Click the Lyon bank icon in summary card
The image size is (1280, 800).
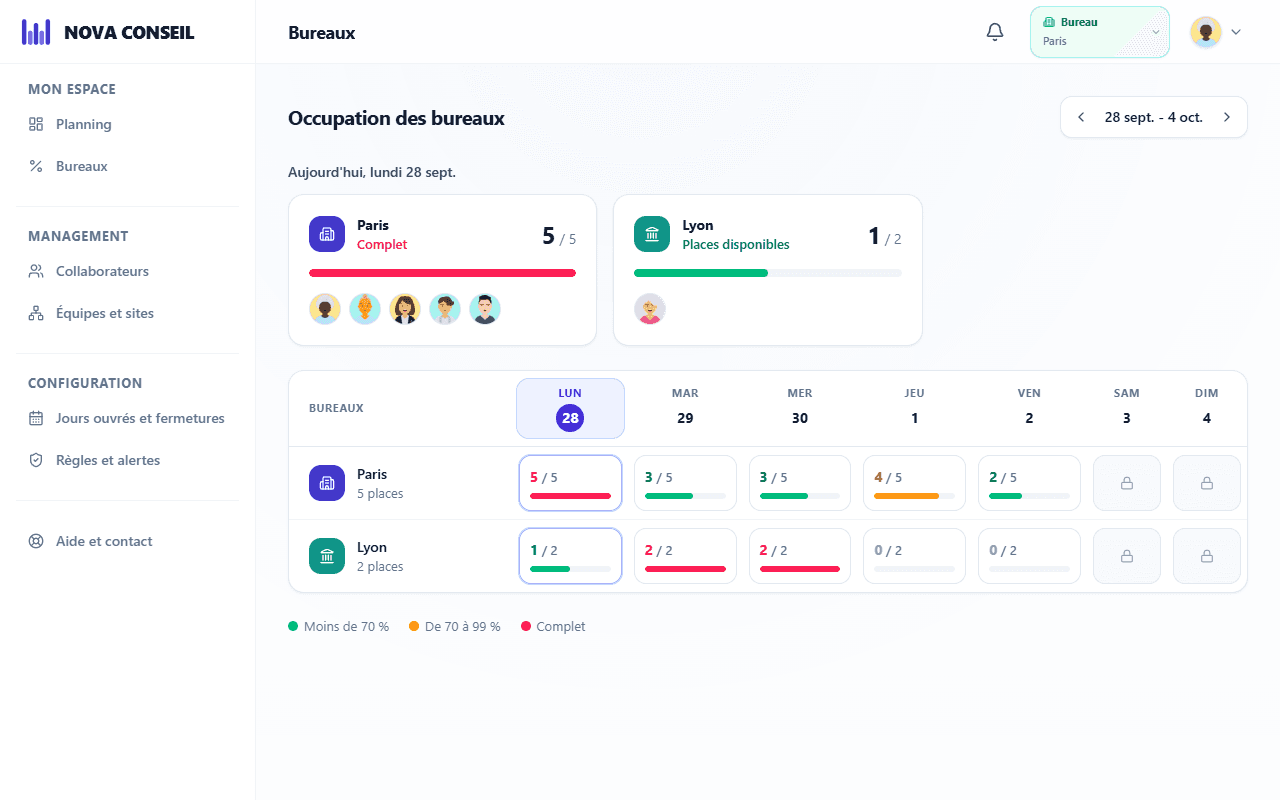point(652,234)
